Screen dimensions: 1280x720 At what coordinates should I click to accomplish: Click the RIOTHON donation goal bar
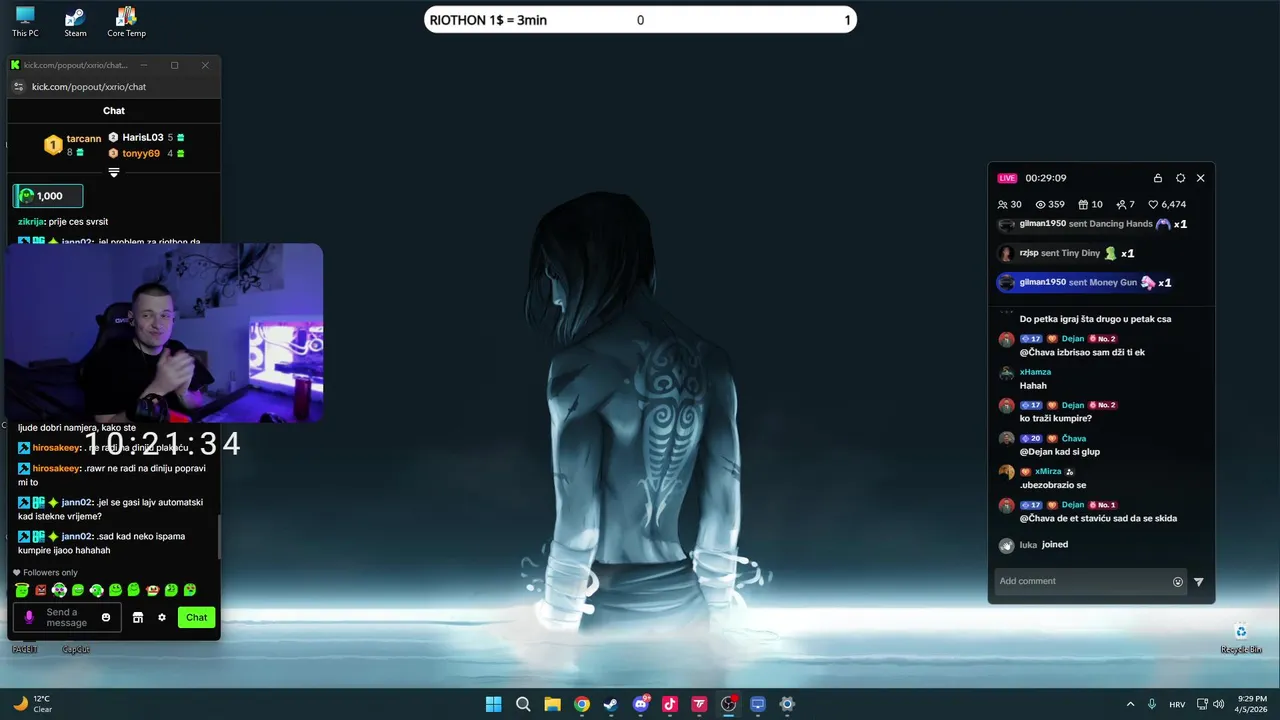[x=640, y=20]
